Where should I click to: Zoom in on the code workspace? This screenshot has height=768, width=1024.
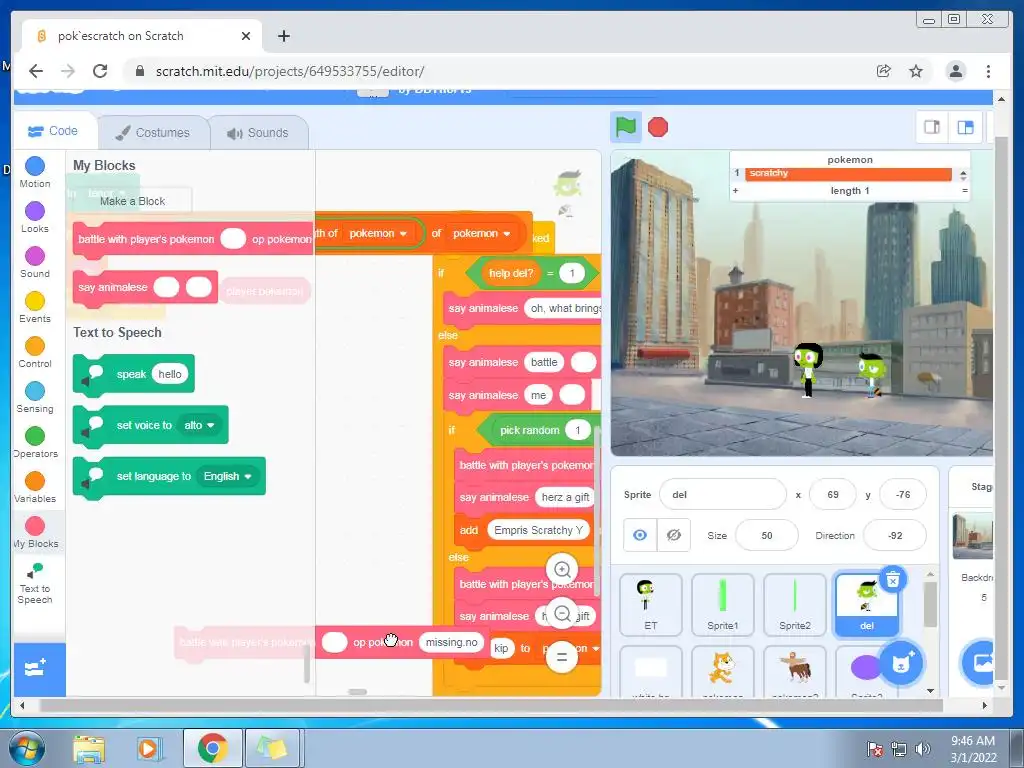point(562,569)
